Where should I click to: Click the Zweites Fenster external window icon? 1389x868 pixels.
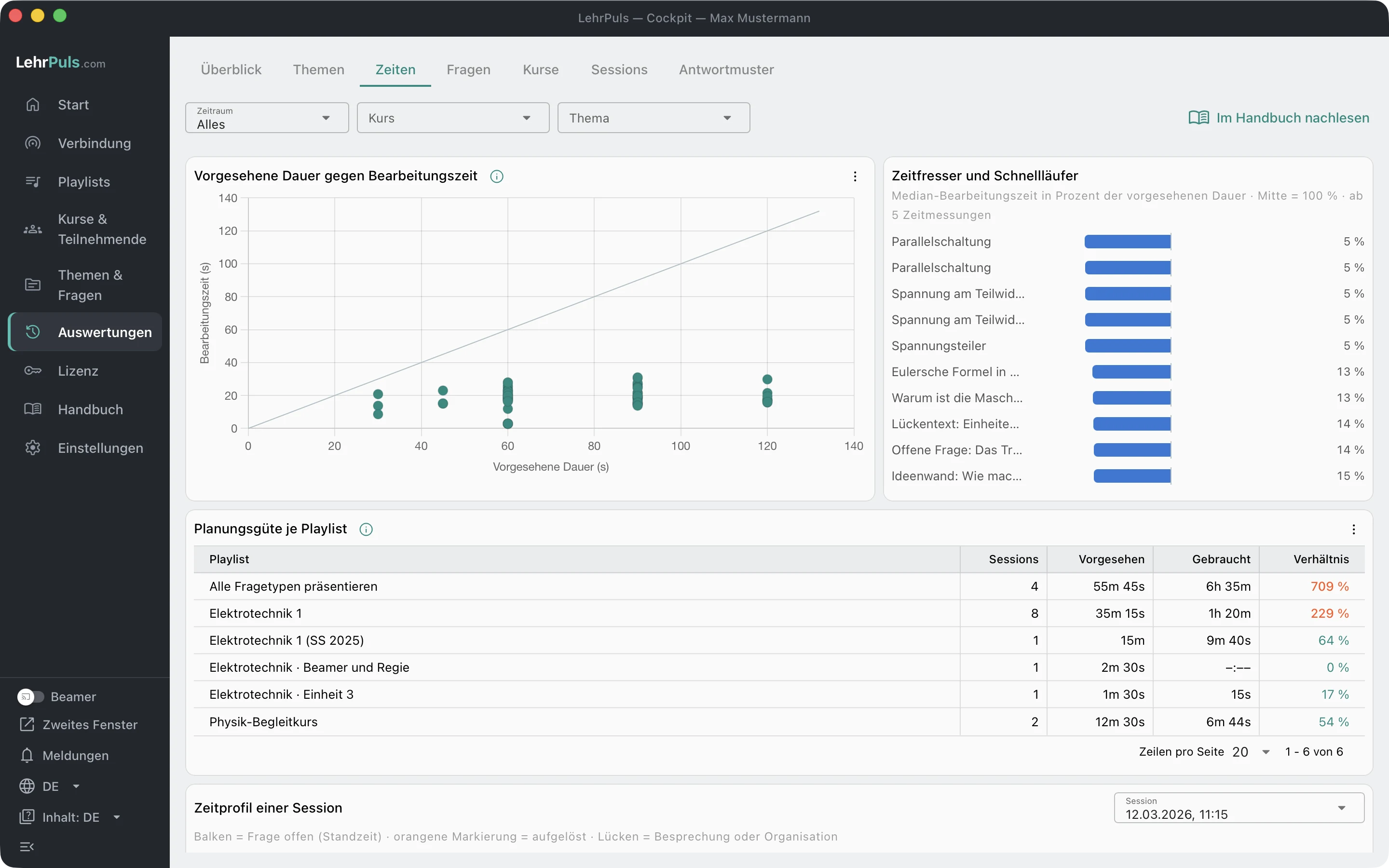[27, 724]
